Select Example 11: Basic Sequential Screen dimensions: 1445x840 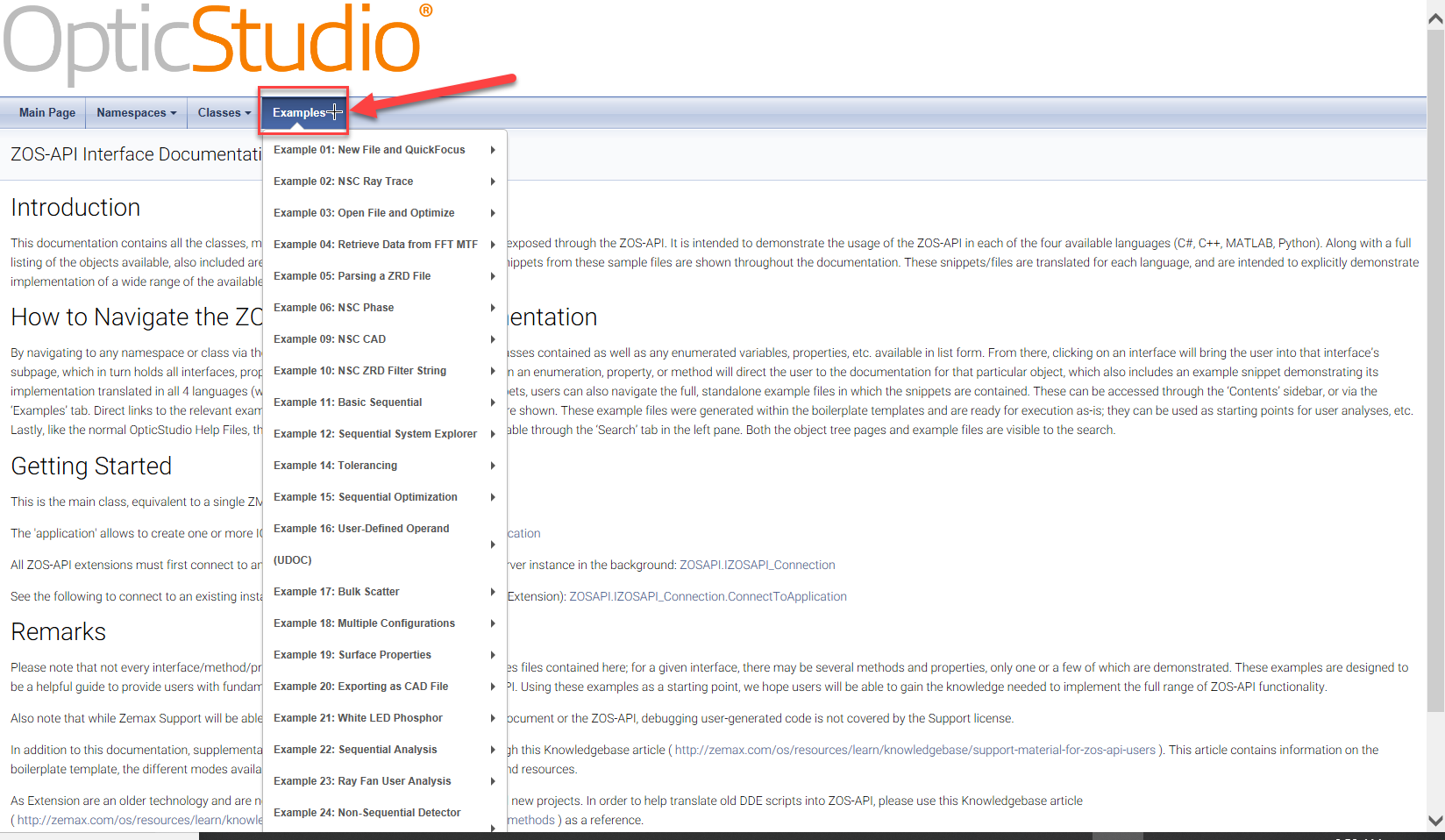coord(385,402)
